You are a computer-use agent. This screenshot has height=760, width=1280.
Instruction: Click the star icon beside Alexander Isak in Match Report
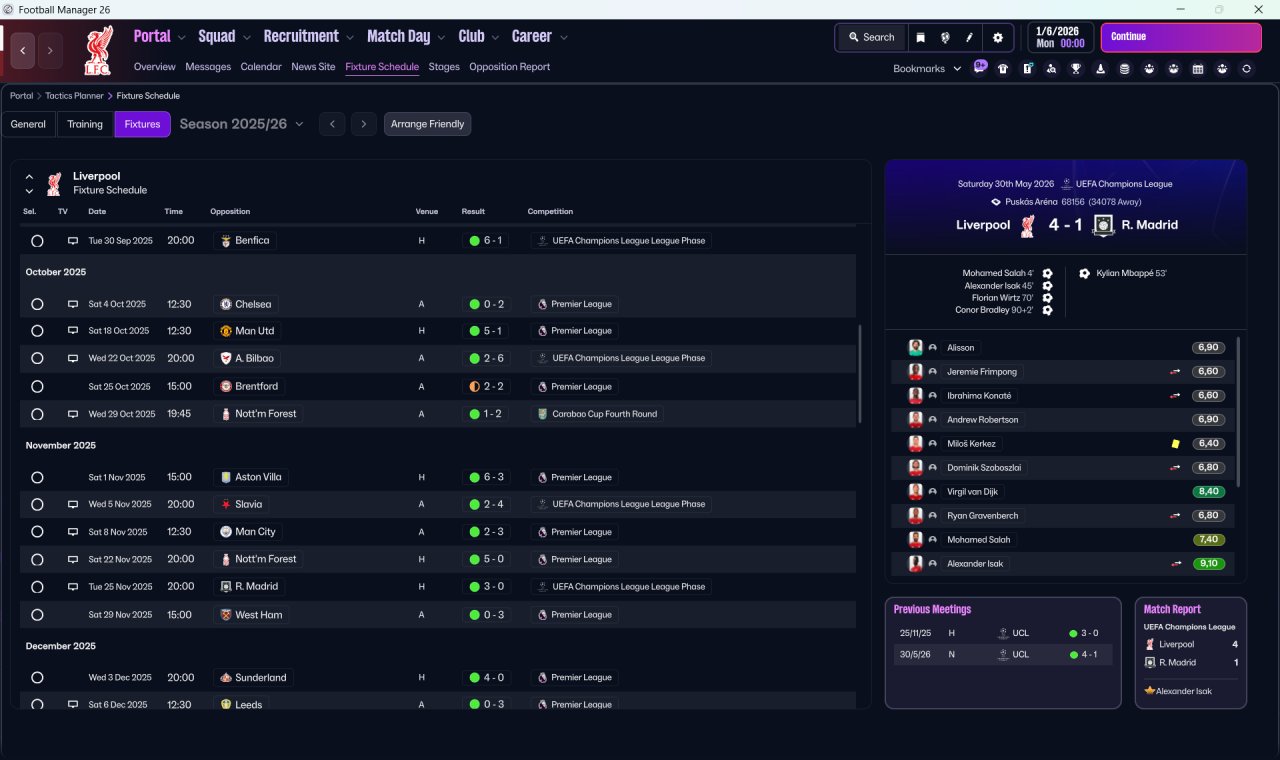1150,691
